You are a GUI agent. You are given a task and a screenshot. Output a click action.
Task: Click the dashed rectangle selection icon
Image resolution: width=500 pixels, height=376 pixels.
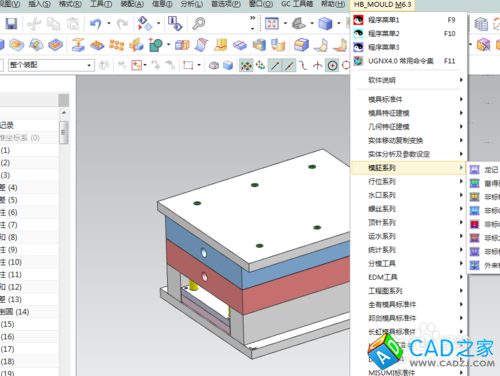[x=188, y=65]
